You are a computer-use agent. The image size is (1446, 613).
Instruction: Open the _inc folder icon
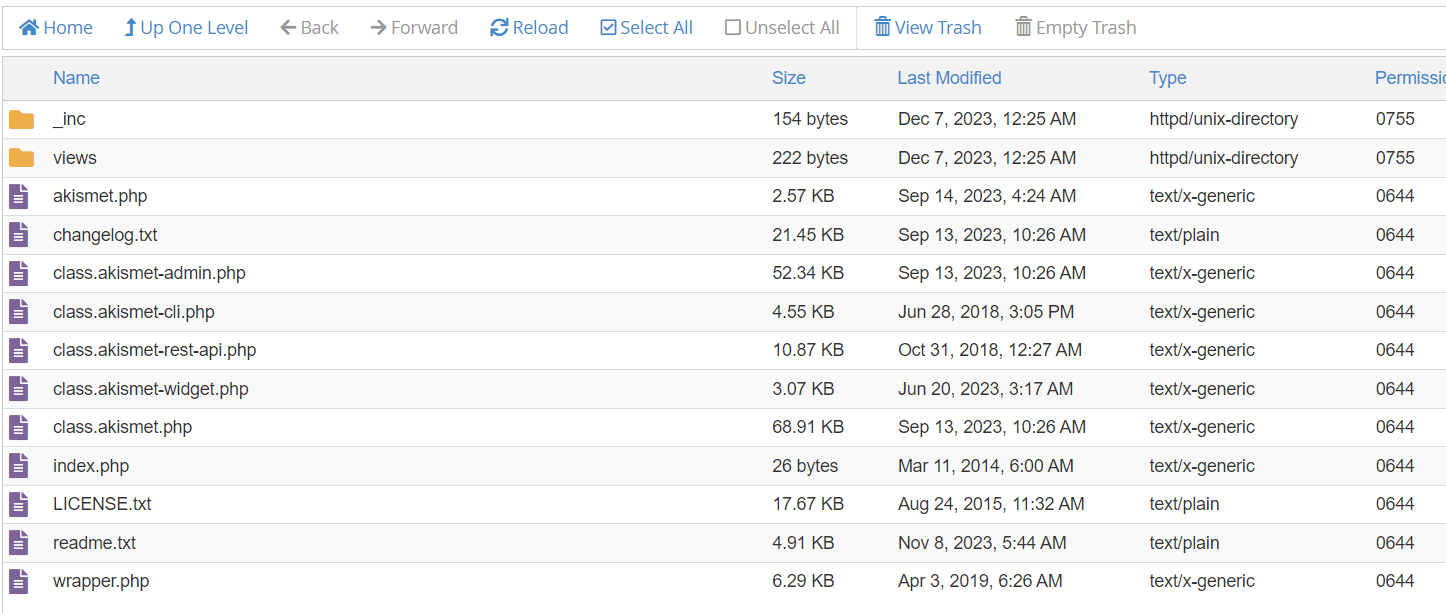(21, 118)
